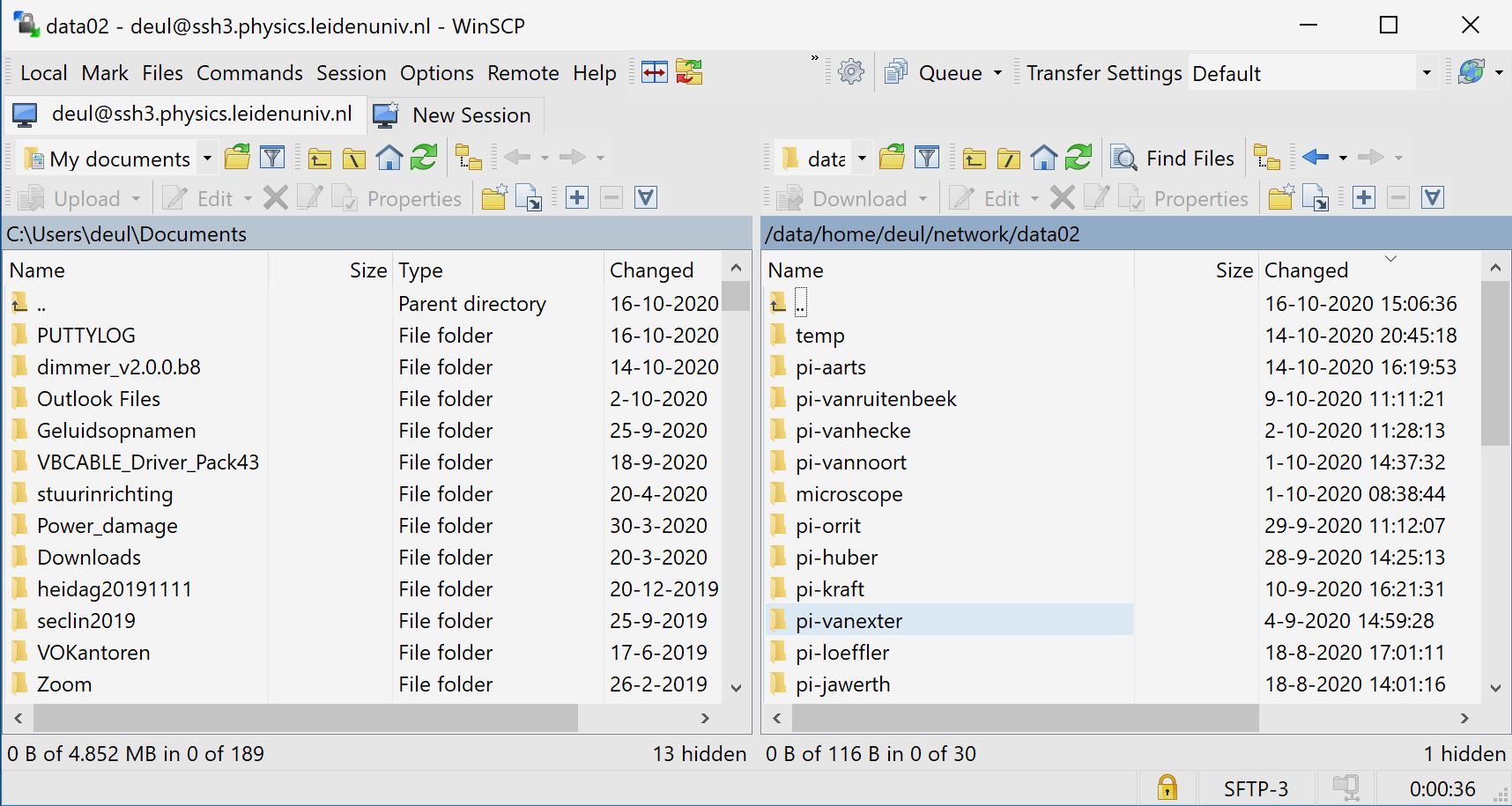Go to local home directory icon

389,159
